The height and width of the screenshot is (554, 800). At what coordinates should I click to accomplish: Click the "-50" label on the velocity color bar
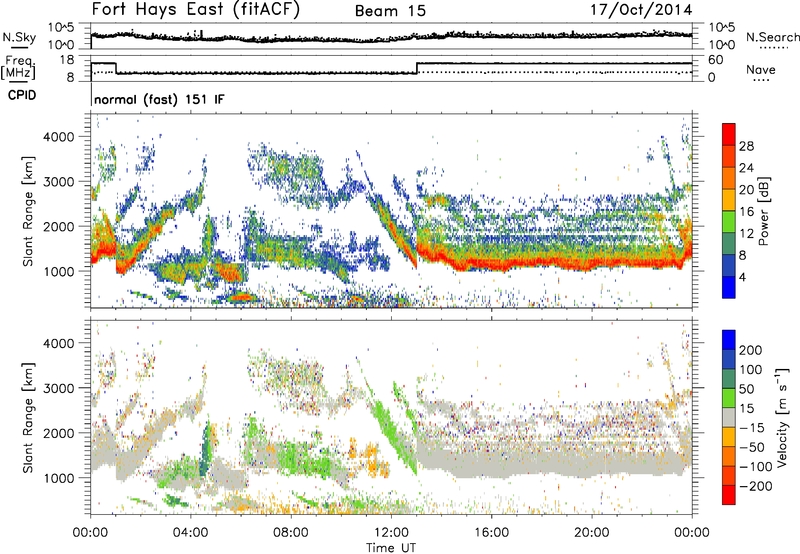pyautogui.click(x=752, y=447)
